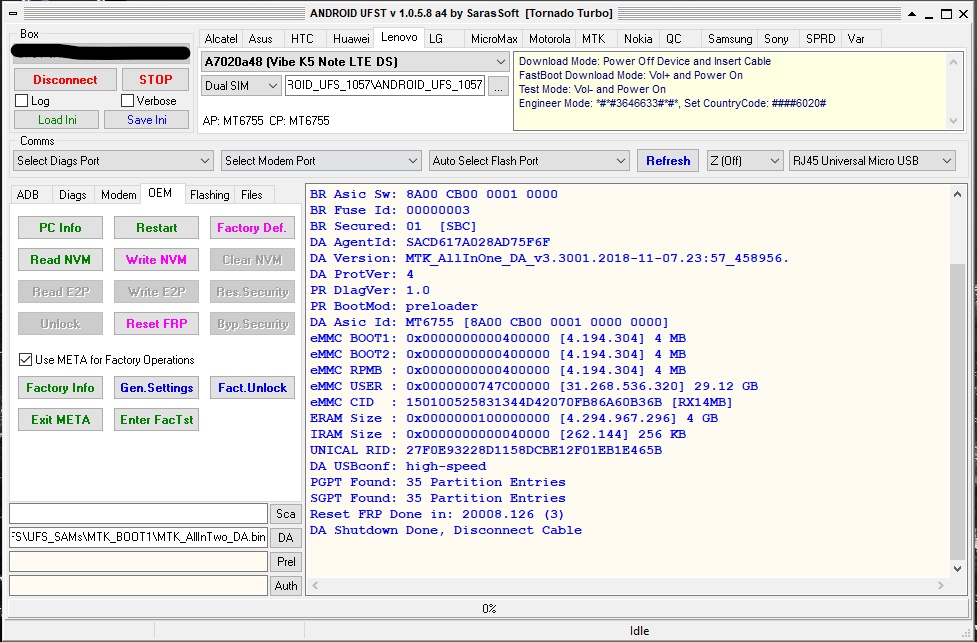The image size is (977, 642).
Task: Click the Prel button
Action: [x=285, y=562]
